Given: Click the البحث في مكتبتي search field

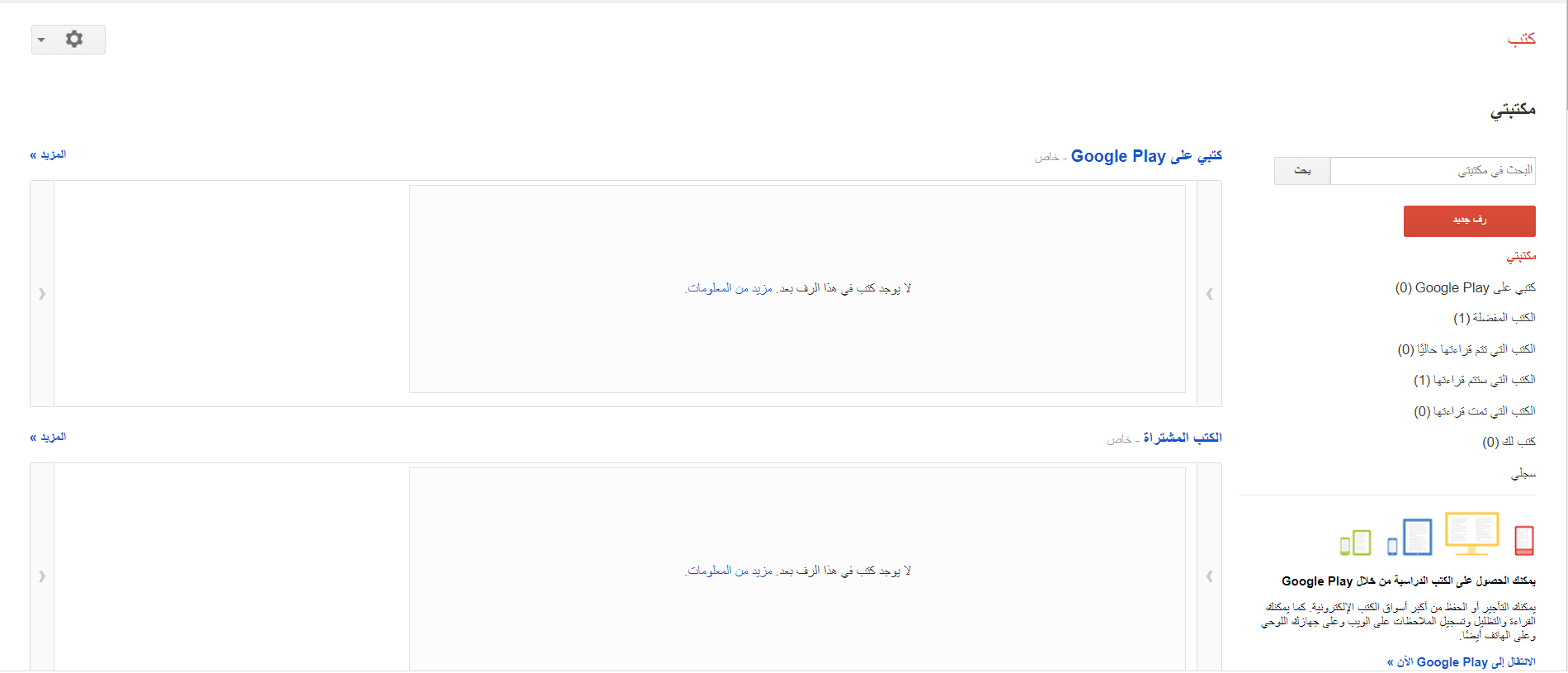Looking at the screenshot, I should click(1432, 170).
